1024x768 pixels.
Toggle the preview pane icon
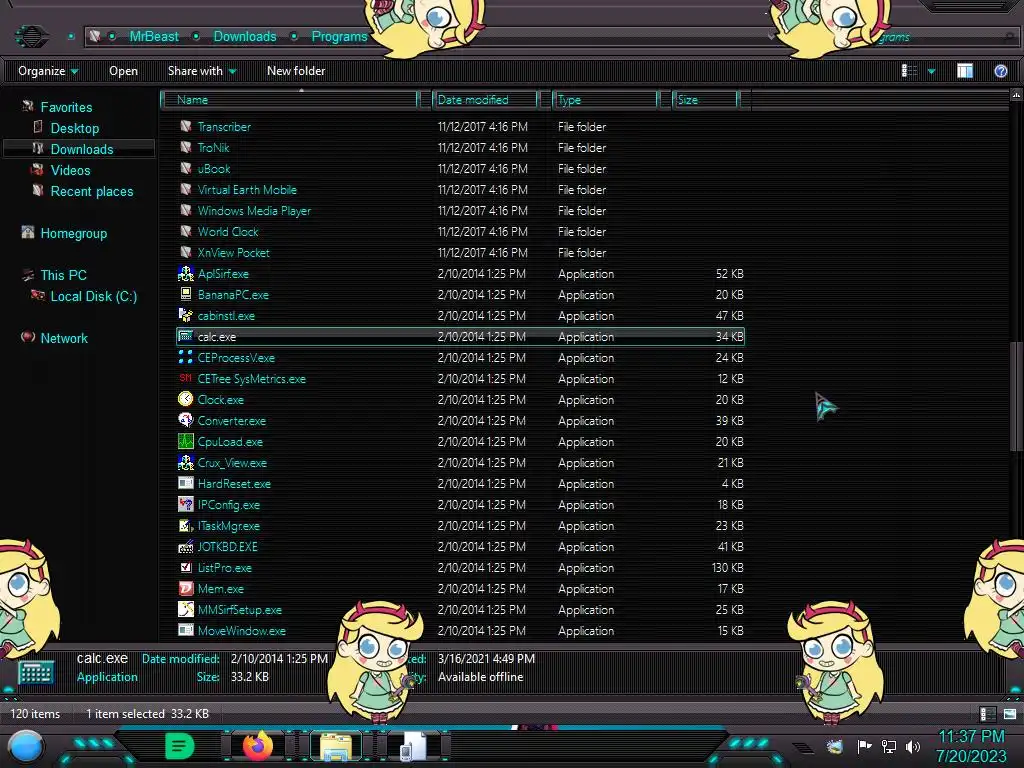tap(965, 71)
